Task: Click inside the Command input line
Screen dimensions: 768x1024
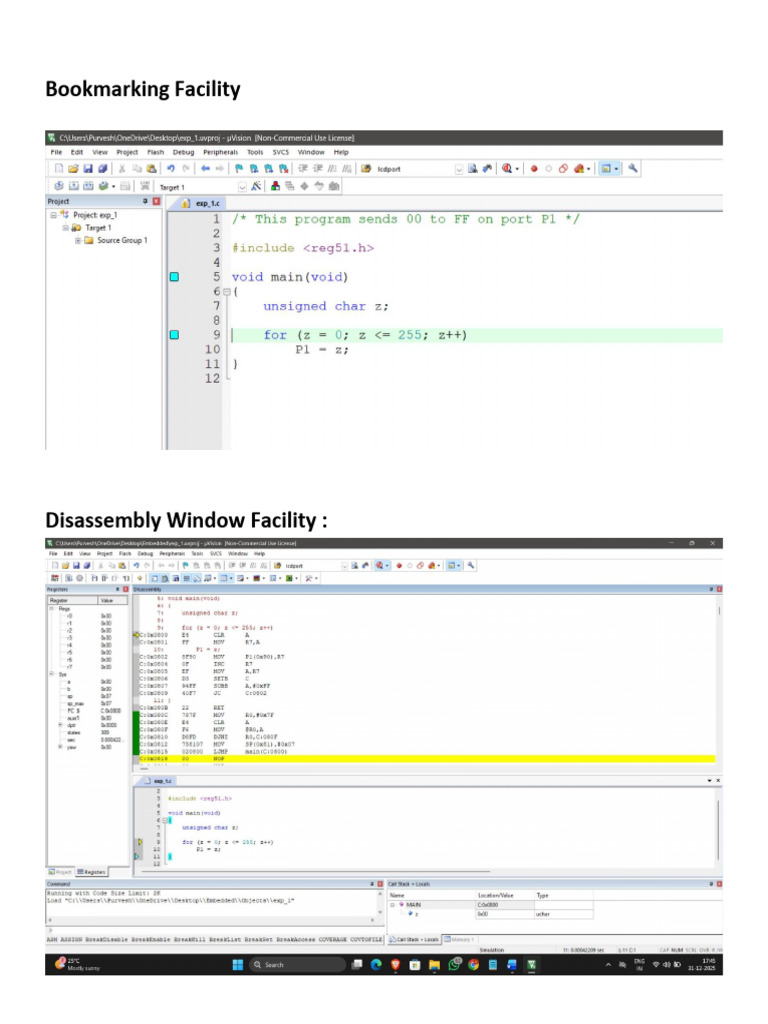Action: 214,930
